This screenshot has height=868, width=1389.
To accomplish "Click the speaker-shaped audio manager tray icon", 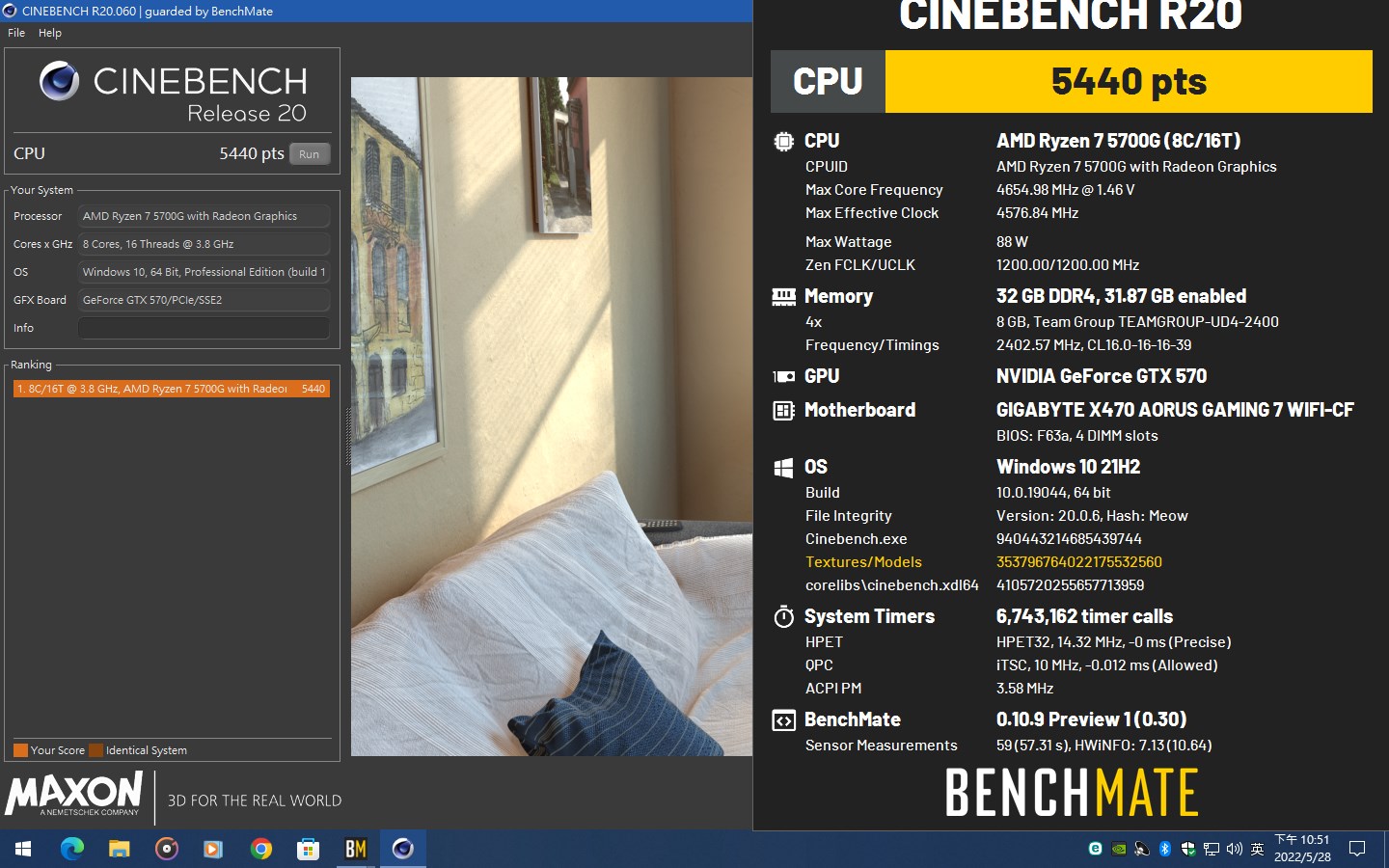I will [x=1142, y=849].
